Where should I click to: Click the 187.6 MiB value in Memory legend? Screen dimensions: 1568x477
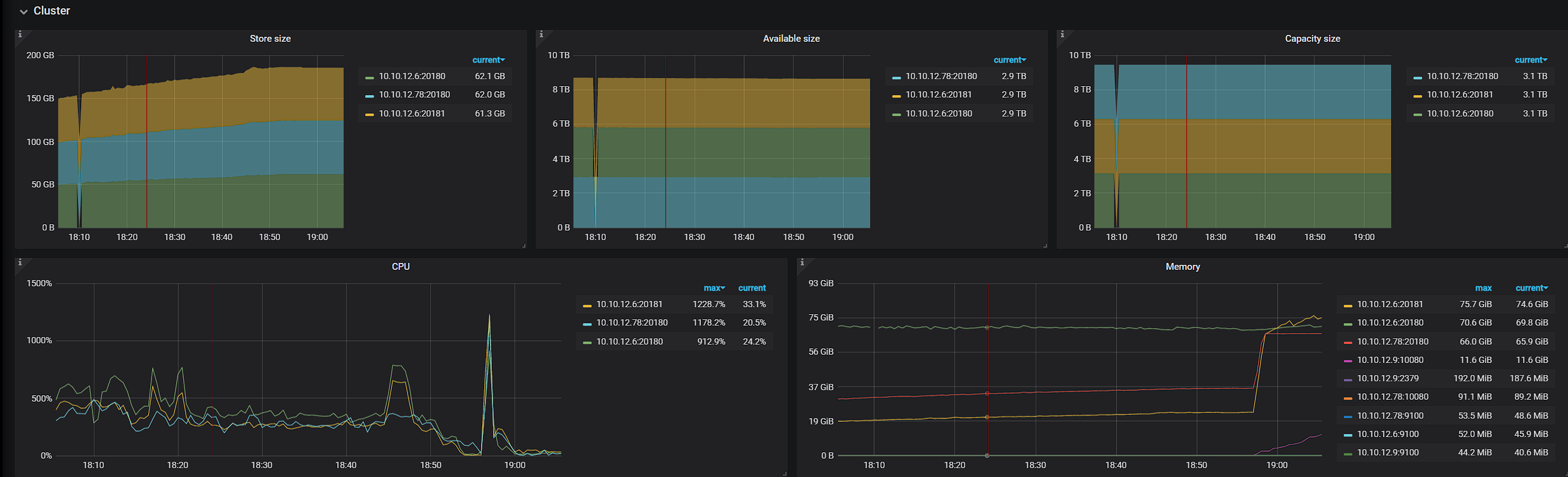pyautogui.click(x=1529, y=378)
